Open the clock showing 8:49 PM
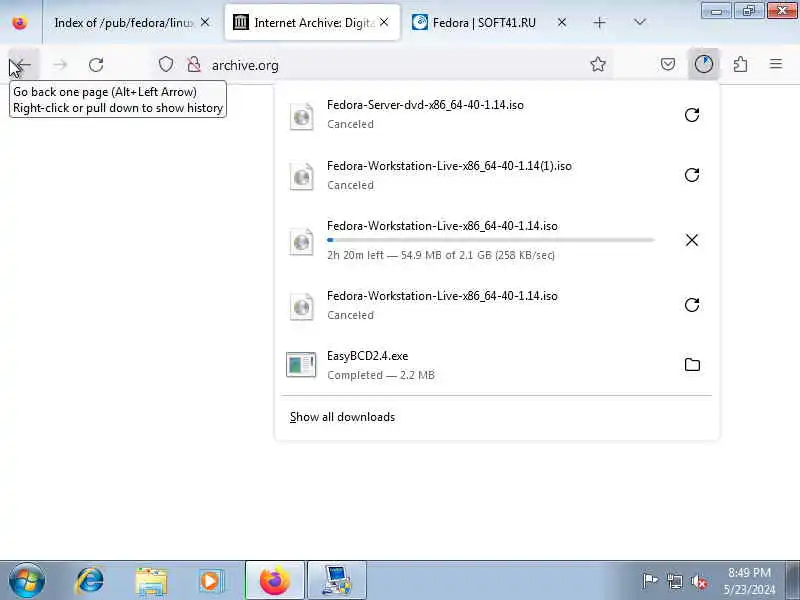This screenshot has height=600, width=800. pyautogui.click(x=749, y=581)
